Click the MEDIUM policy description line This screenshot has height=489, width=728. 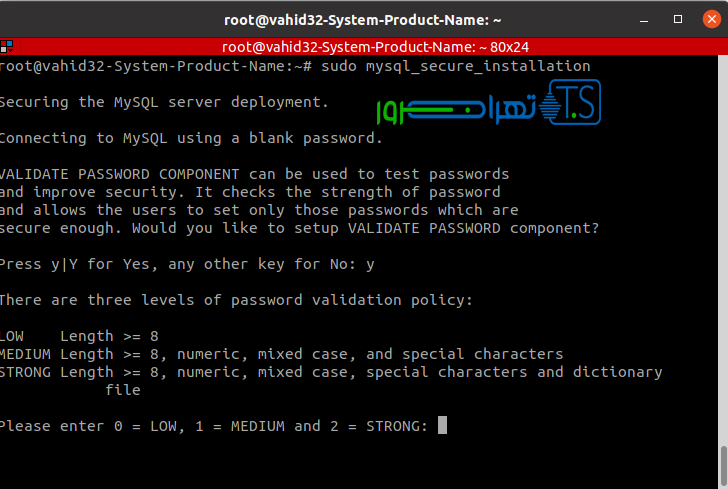(x=281, y=354)
